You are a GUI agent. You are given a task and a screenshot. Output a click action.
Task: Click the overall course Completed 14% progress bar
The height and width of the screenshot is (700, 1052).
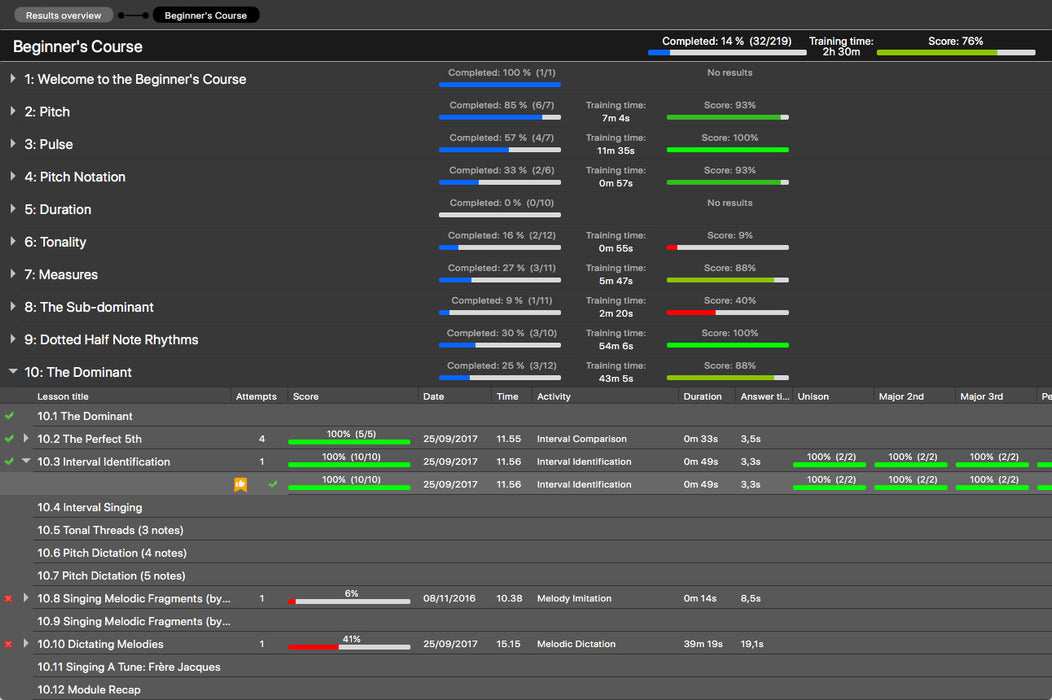click(727, 52)
